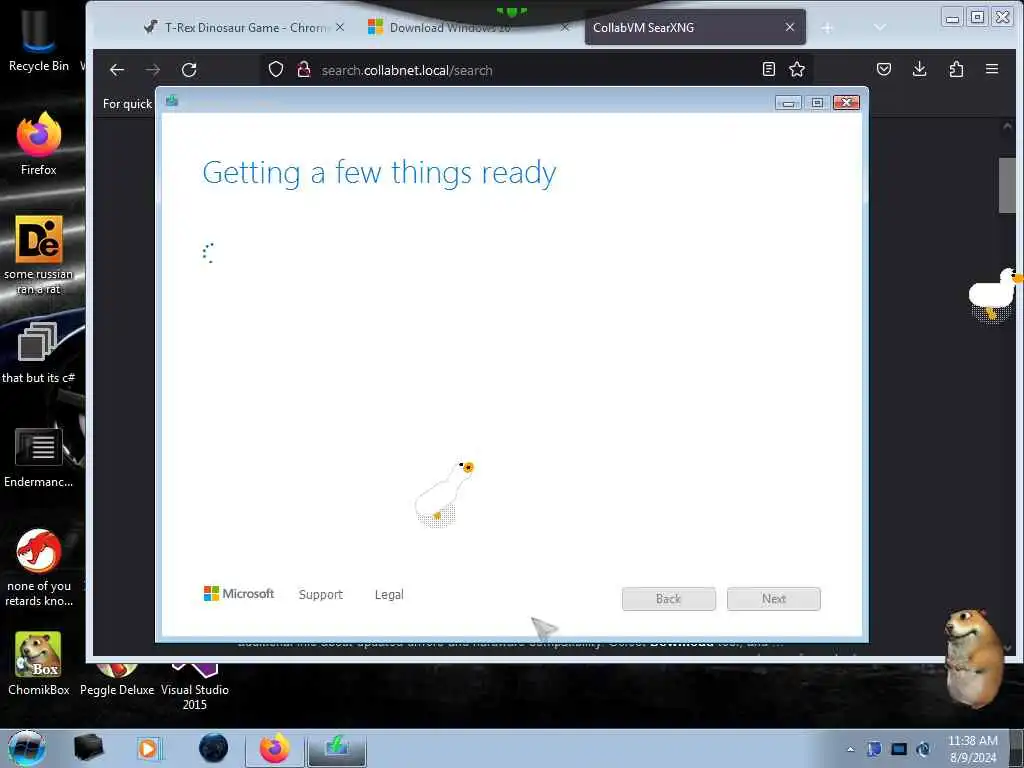Switch to Firefox from the taskbar
This screenshot has width=1024, height=768.
275,748
